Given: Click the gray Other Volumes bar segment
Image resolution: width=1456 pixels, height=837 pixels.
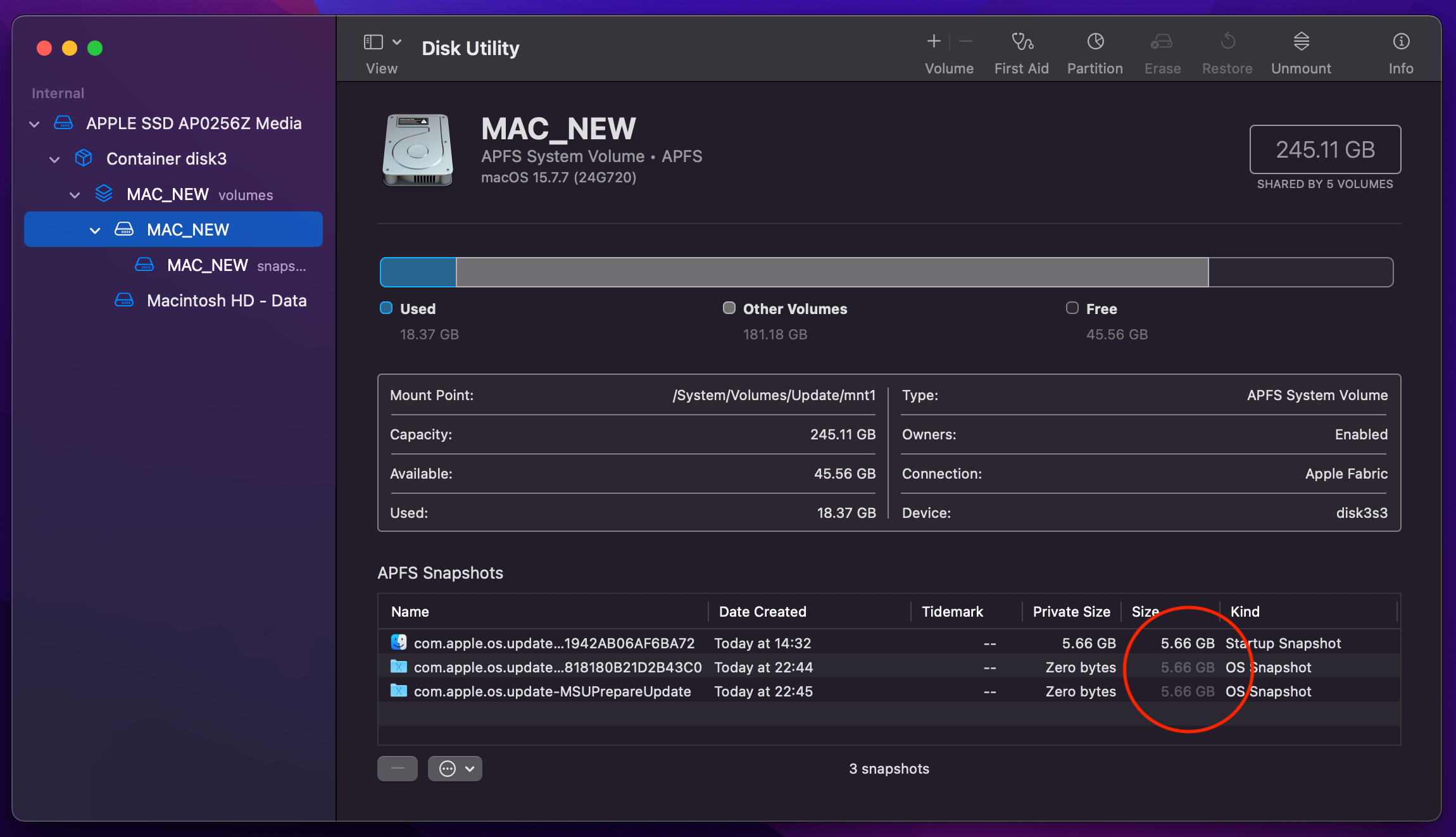Looking at the screenshot, I should click(832, 272).
